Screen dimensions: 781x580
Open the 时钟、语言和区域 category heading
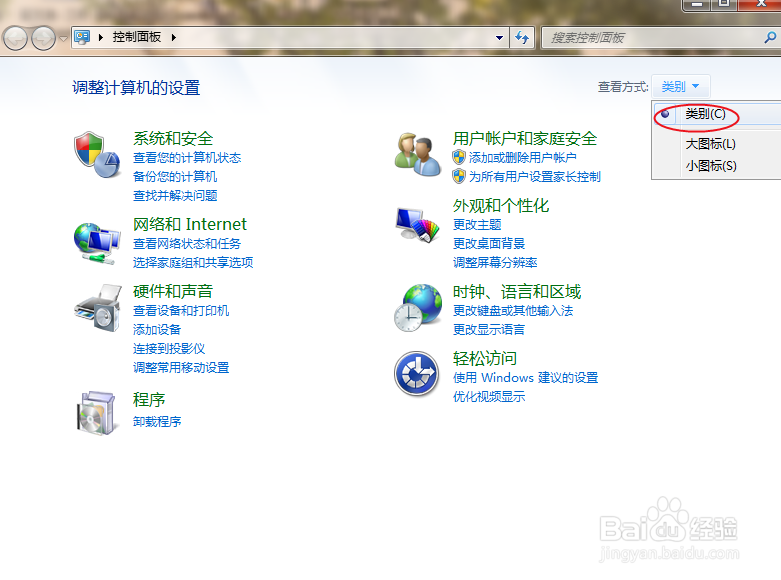click(x=517, y=291)
